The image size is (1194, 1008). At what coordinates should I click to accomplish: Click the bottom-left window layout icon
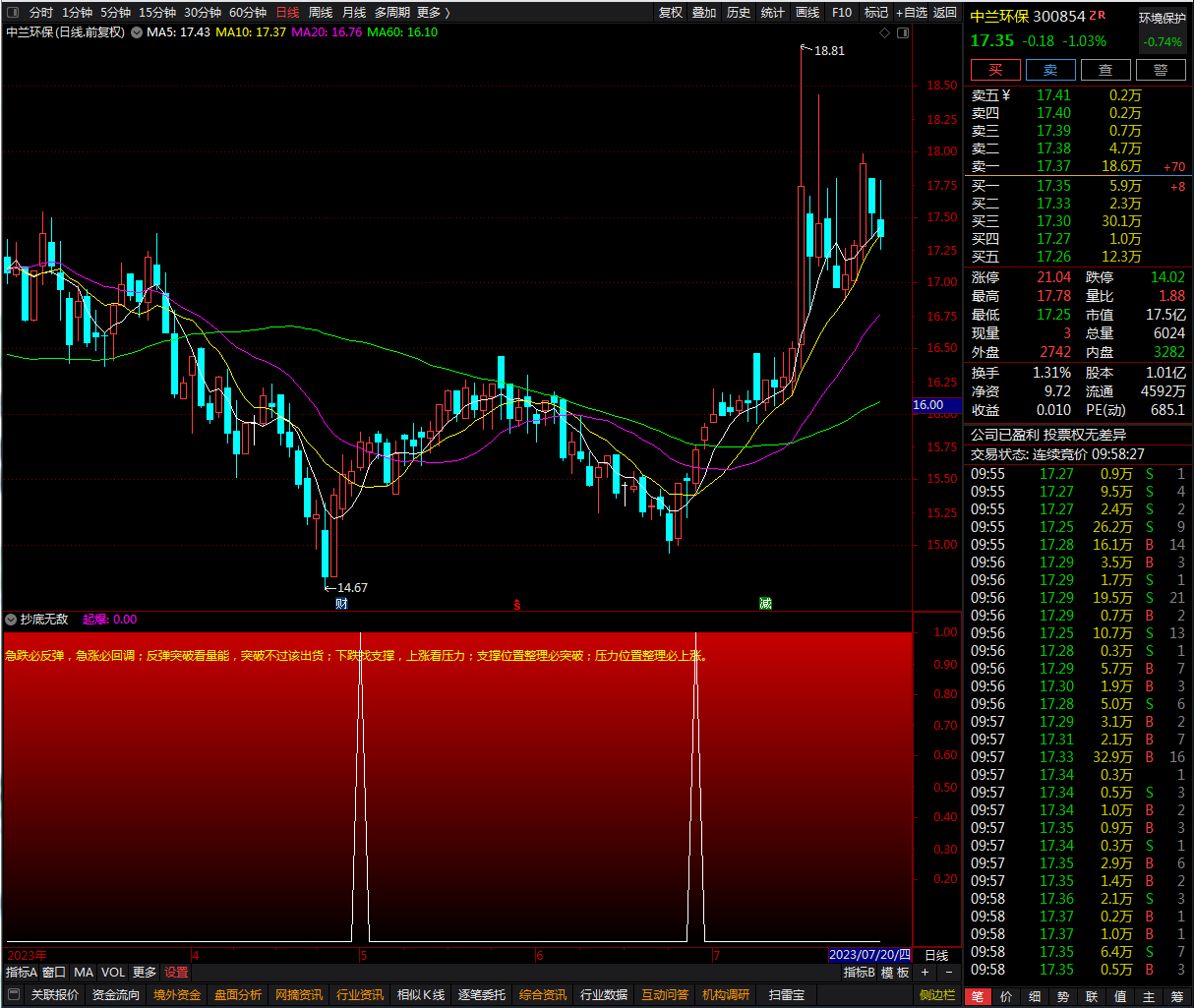coord(13,995)
